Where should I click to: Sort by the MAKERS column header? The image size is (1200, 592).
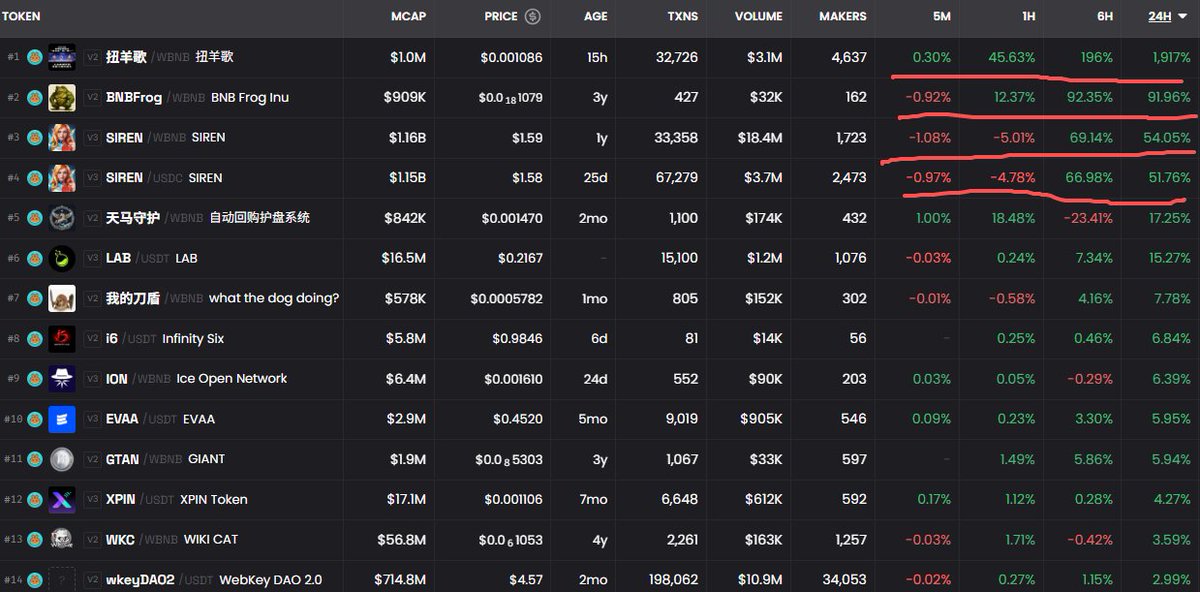pyautogui.click(x=843, y=16)
